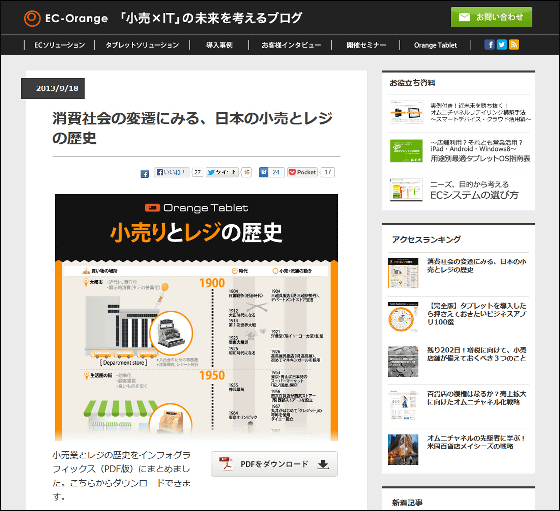
Task: Open the circular orange app chart ranking thumbnail
Action: point(403,317)
